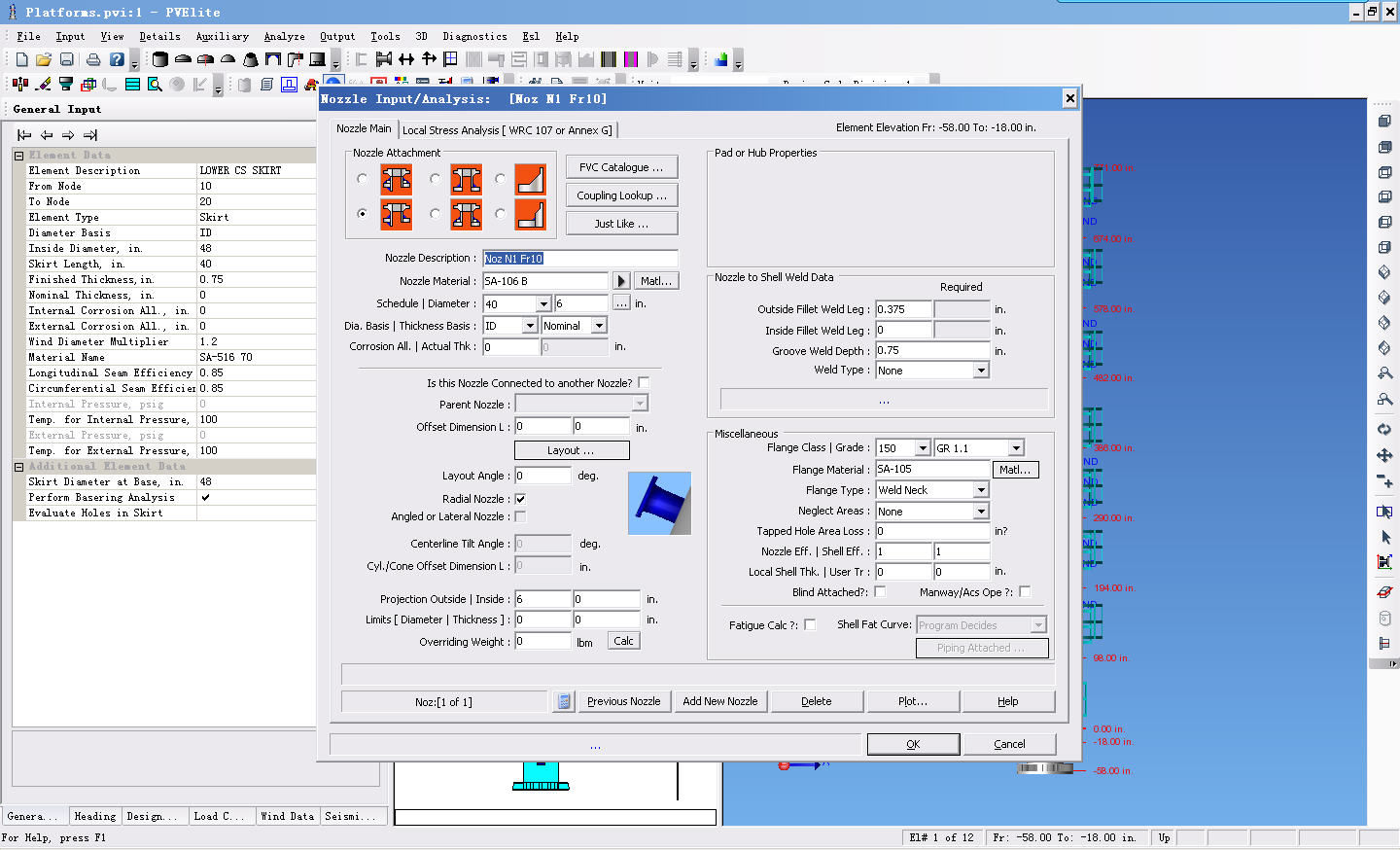Open the File menu
This screenshot has width=1400, height=850.
pos(28,36)
